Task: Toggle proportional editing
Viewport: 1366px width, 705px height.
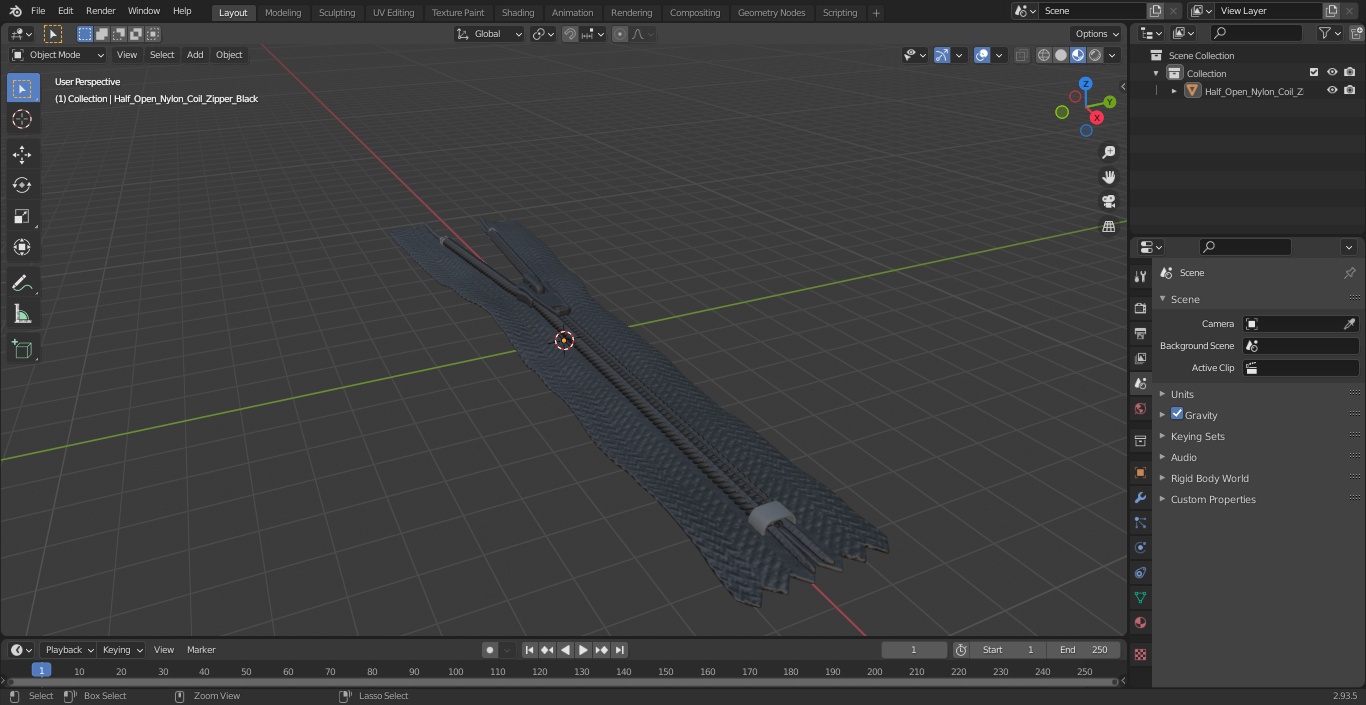Action: [x=620, y=34]
